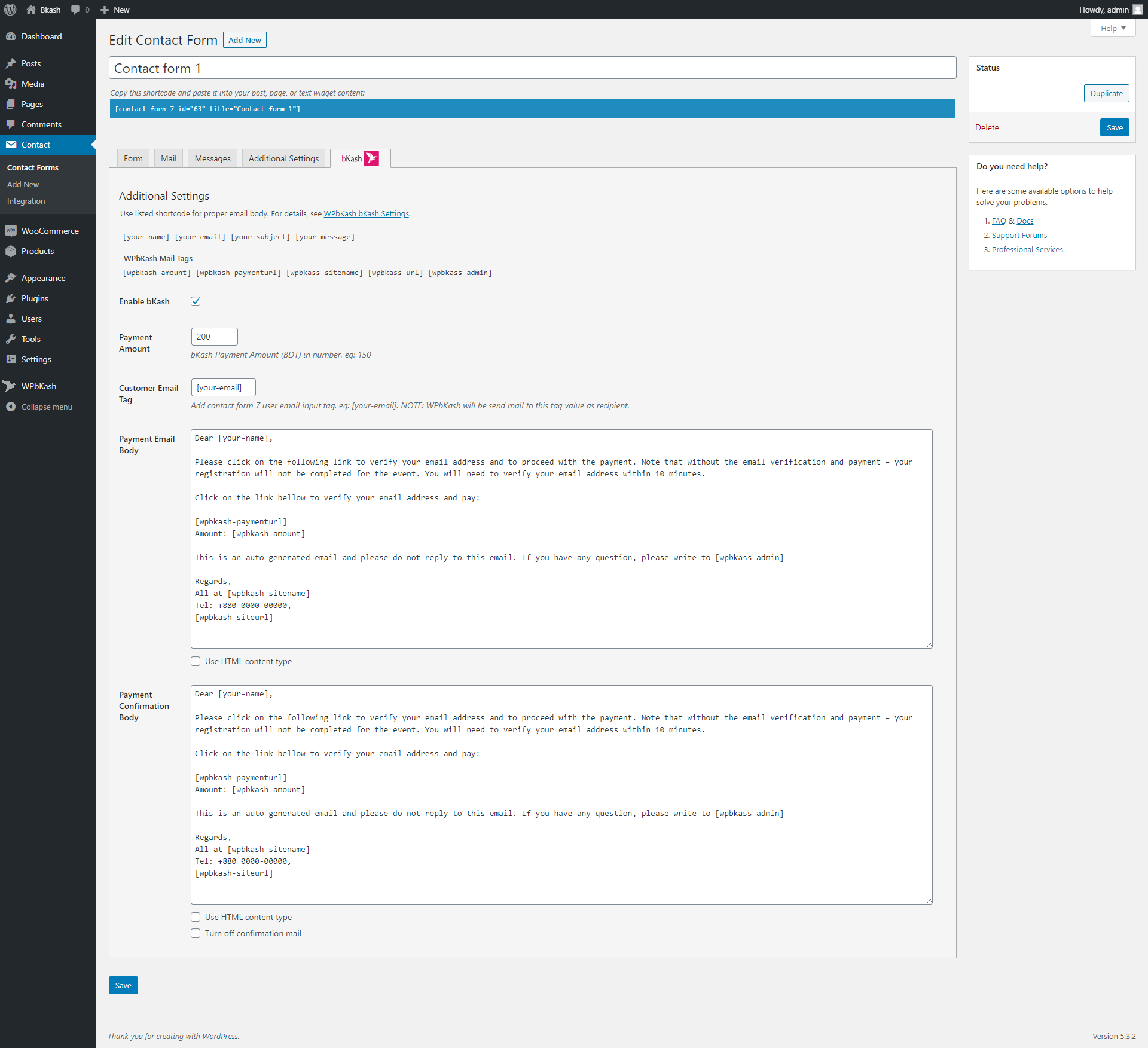The image size is (1148, 1048).
Task: Click Add New button beside page title
Action: pyautogui.click(x=245, y=40)
